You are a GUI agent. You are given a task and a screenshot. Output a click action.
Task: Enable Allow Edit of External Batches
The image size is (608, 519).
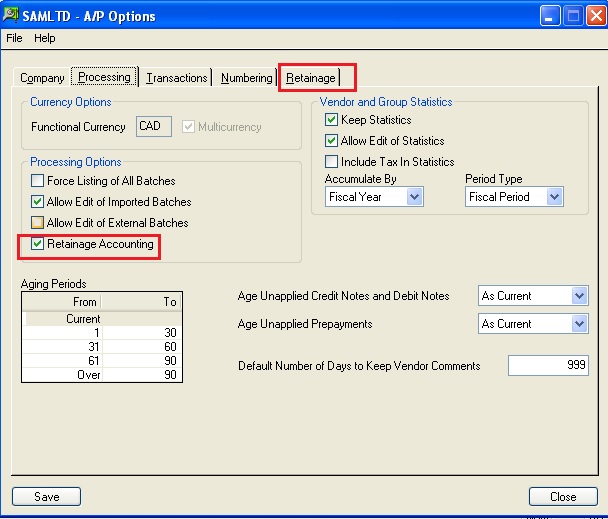pos(37,223)
